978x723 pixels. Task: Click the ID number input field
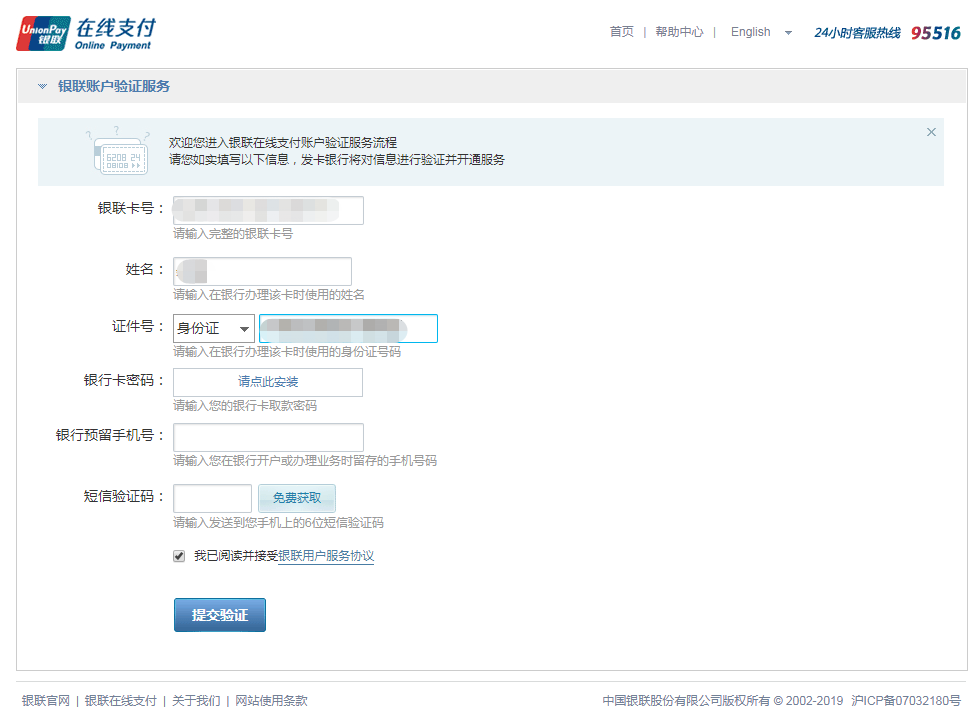[x=347, y=328]
